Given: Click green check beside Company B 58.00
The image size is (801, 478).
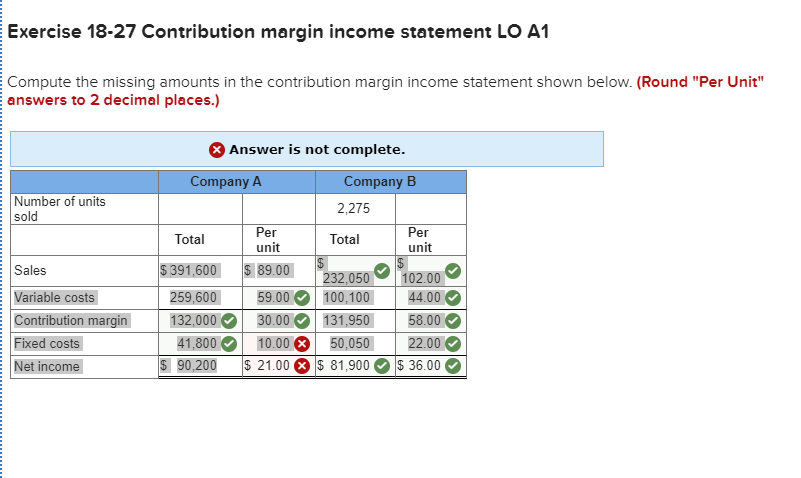Looking at the screenshot, I should pyautogui.click(x=453, y=321).
